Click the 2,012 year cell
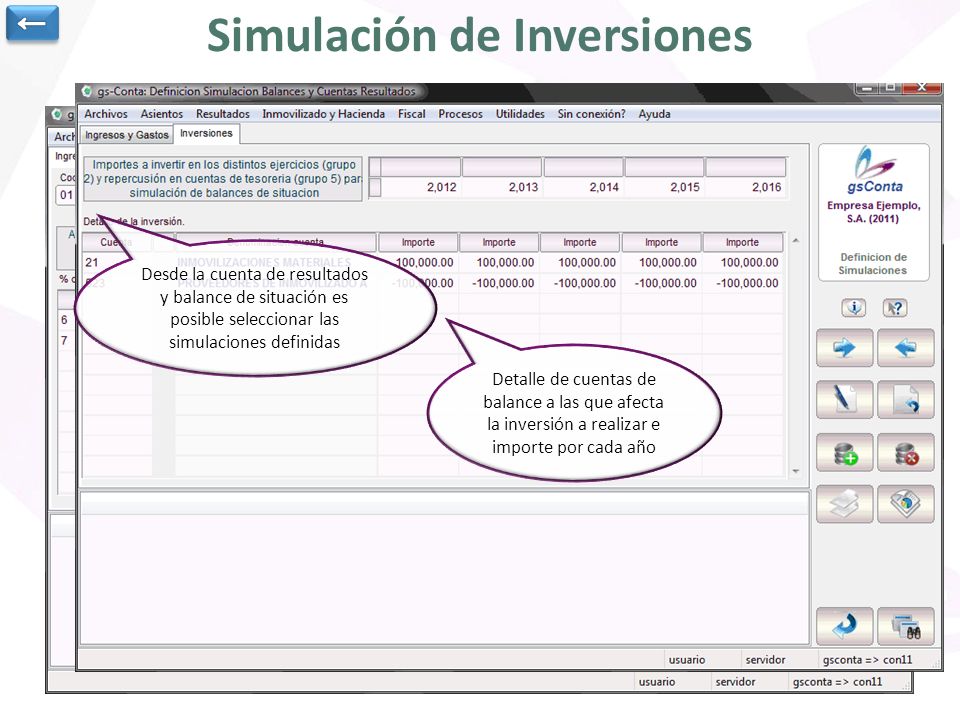Screen dimensions: 960x720 (x=421, y=187)
